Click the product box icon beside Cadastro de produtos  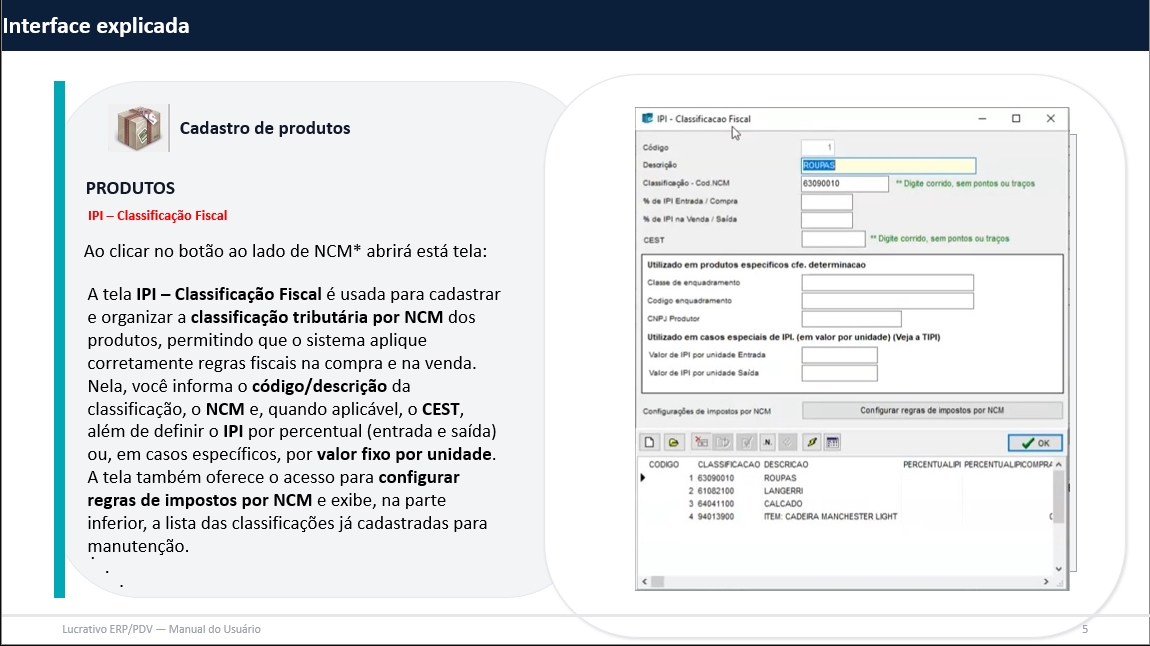[138, 128]
